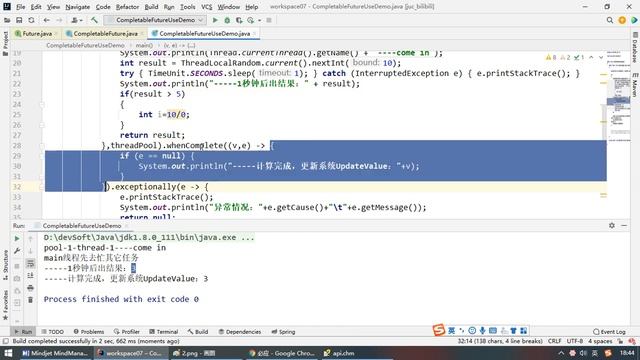
Task: Hide the Run panel with the minus icon
Action: tap(624, 225)
